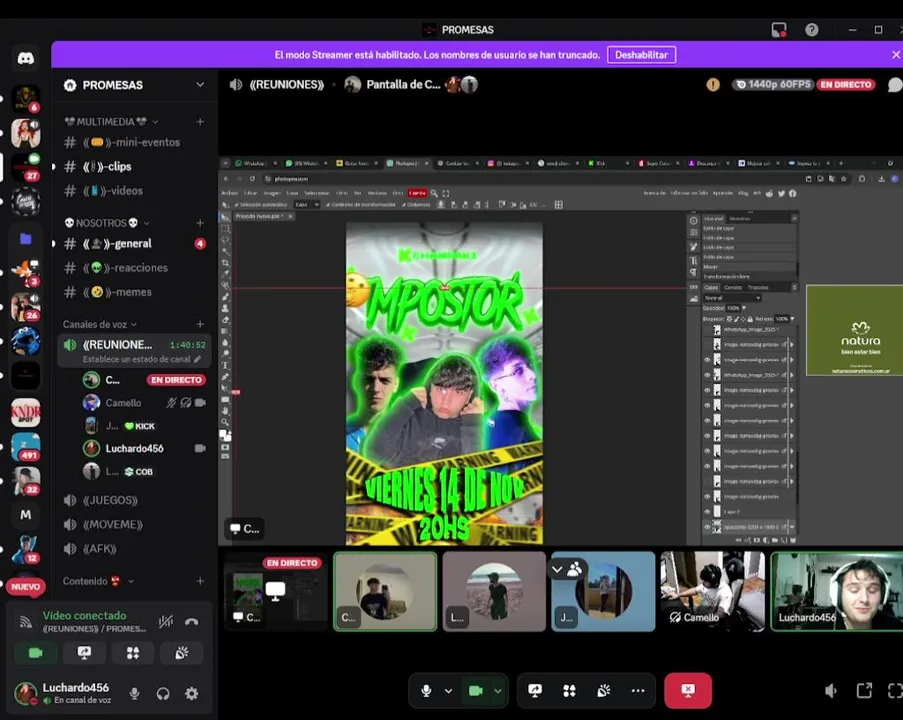Open the 1440p 60FPS stream quality badge
This screenshot has width=903, height=720.
[773, 85]
